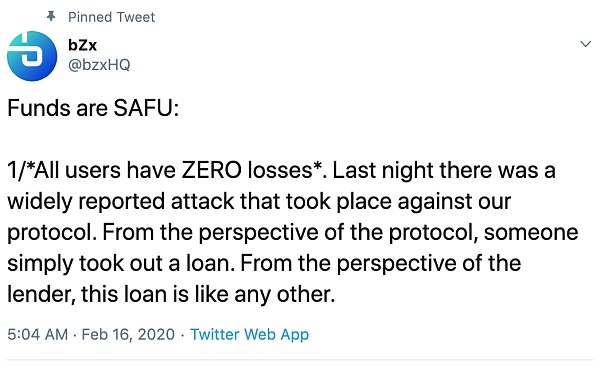
Task: Click the 'widely reported attack' text line
Action: point(259,202)
